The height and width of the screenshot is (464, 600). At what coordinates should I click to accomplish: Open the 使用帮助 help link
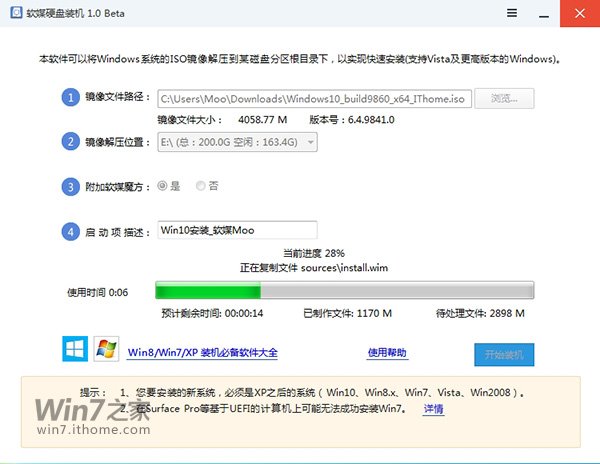click(x=387, y=352)
